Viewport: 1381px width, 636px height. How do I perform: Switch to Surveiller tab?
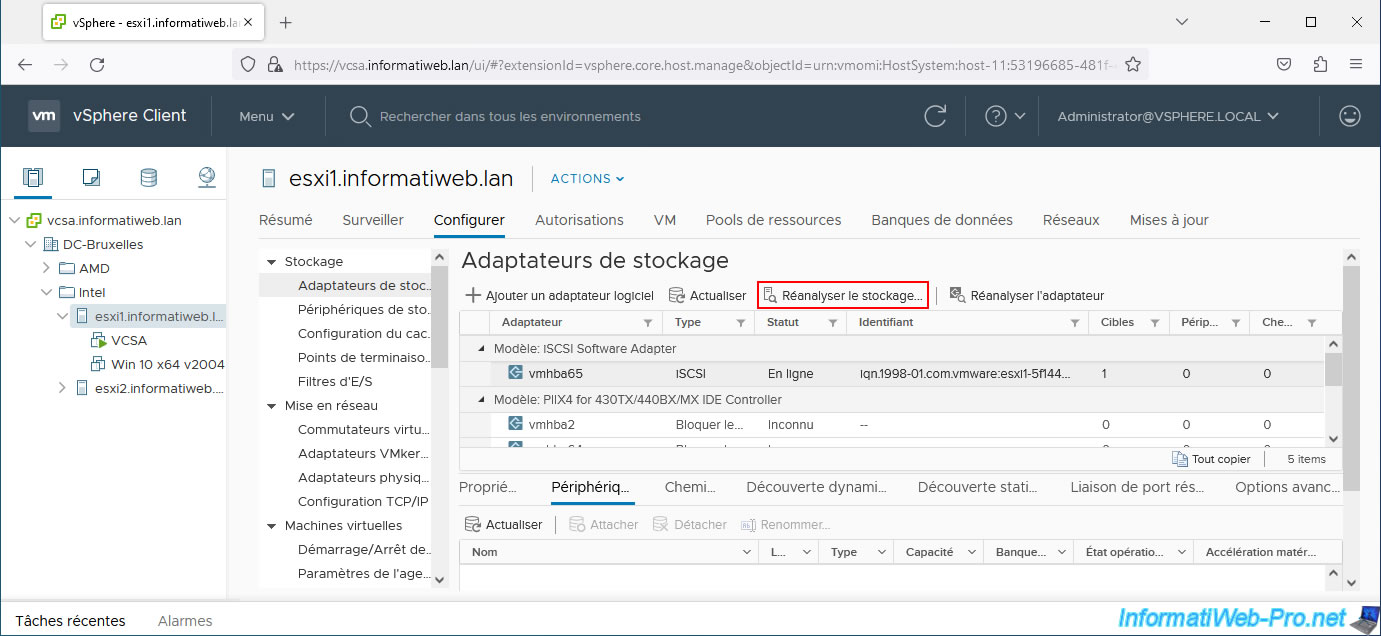pos(373,220)
